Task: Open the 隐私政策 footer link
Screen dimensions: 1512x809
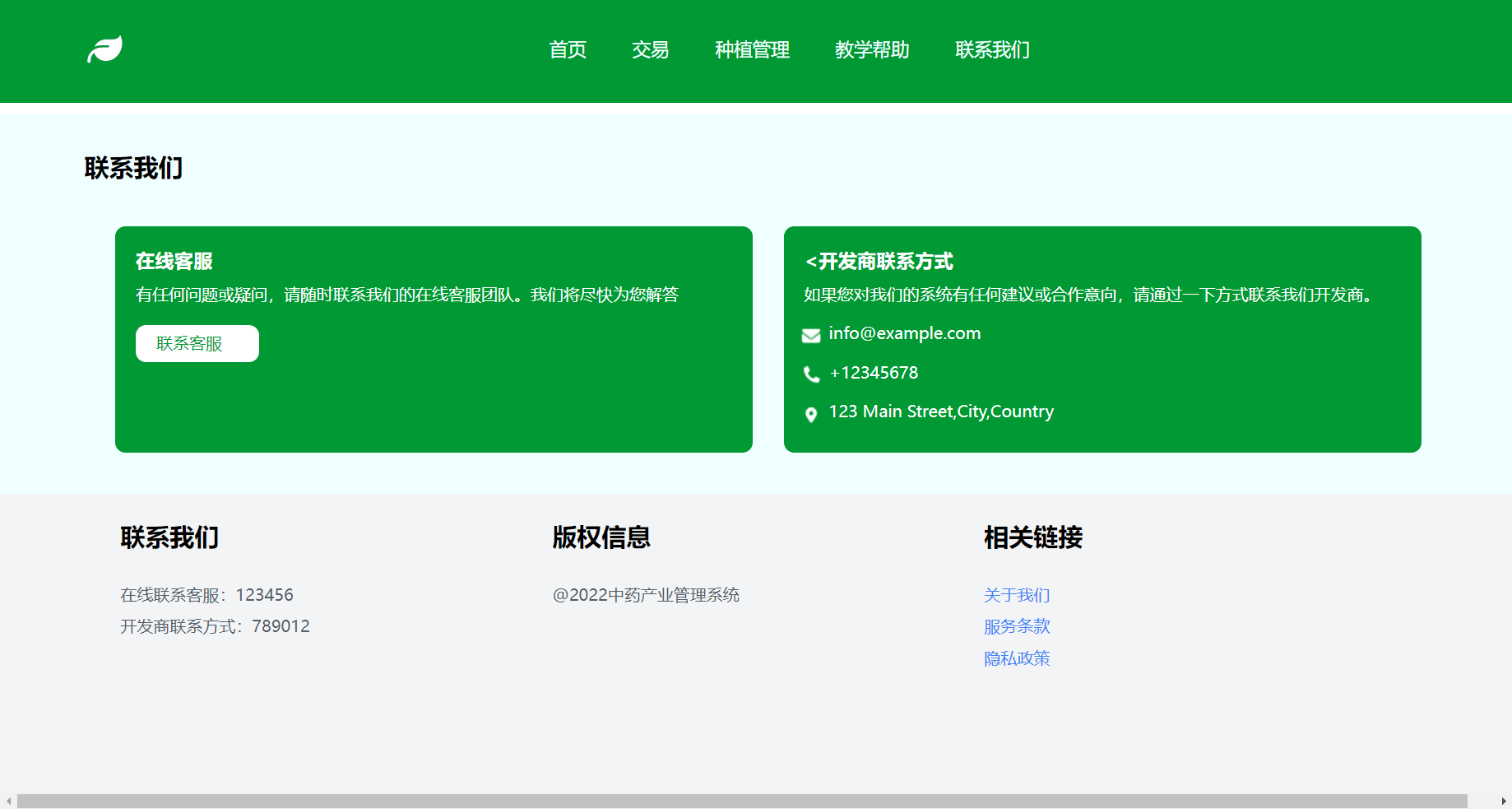Action: click(1017, 658)
